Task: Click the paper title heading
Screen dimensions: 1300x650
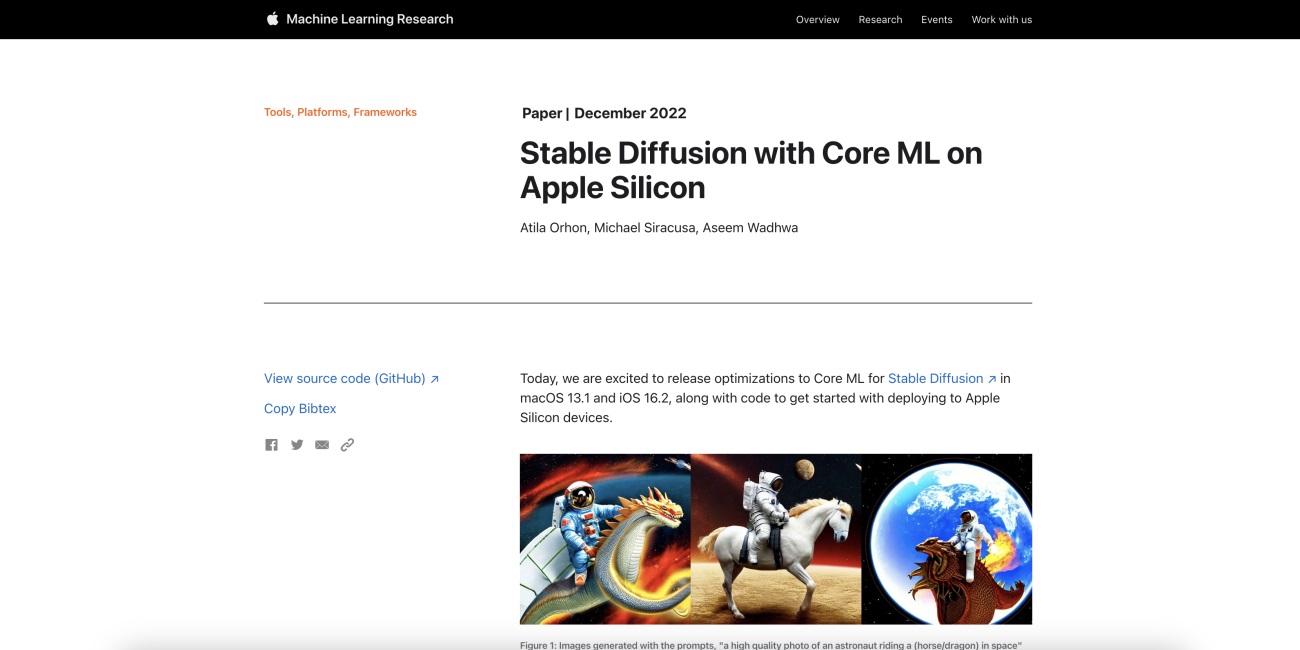Action: pos(751,170)
